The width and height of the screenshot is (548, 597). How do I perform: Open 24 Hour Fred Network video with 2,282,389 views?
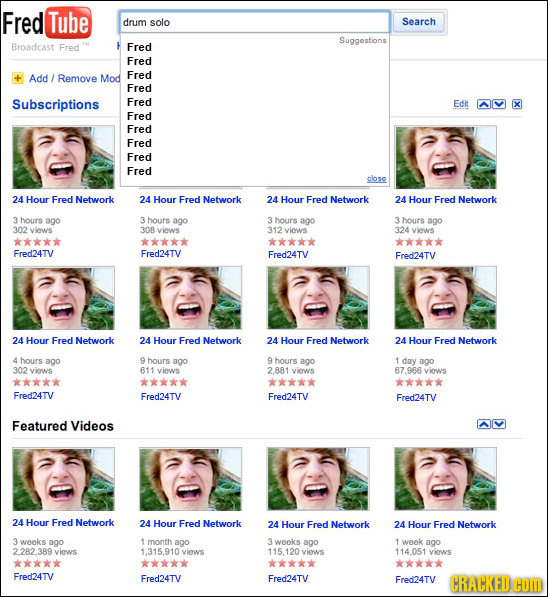point(63,522)
